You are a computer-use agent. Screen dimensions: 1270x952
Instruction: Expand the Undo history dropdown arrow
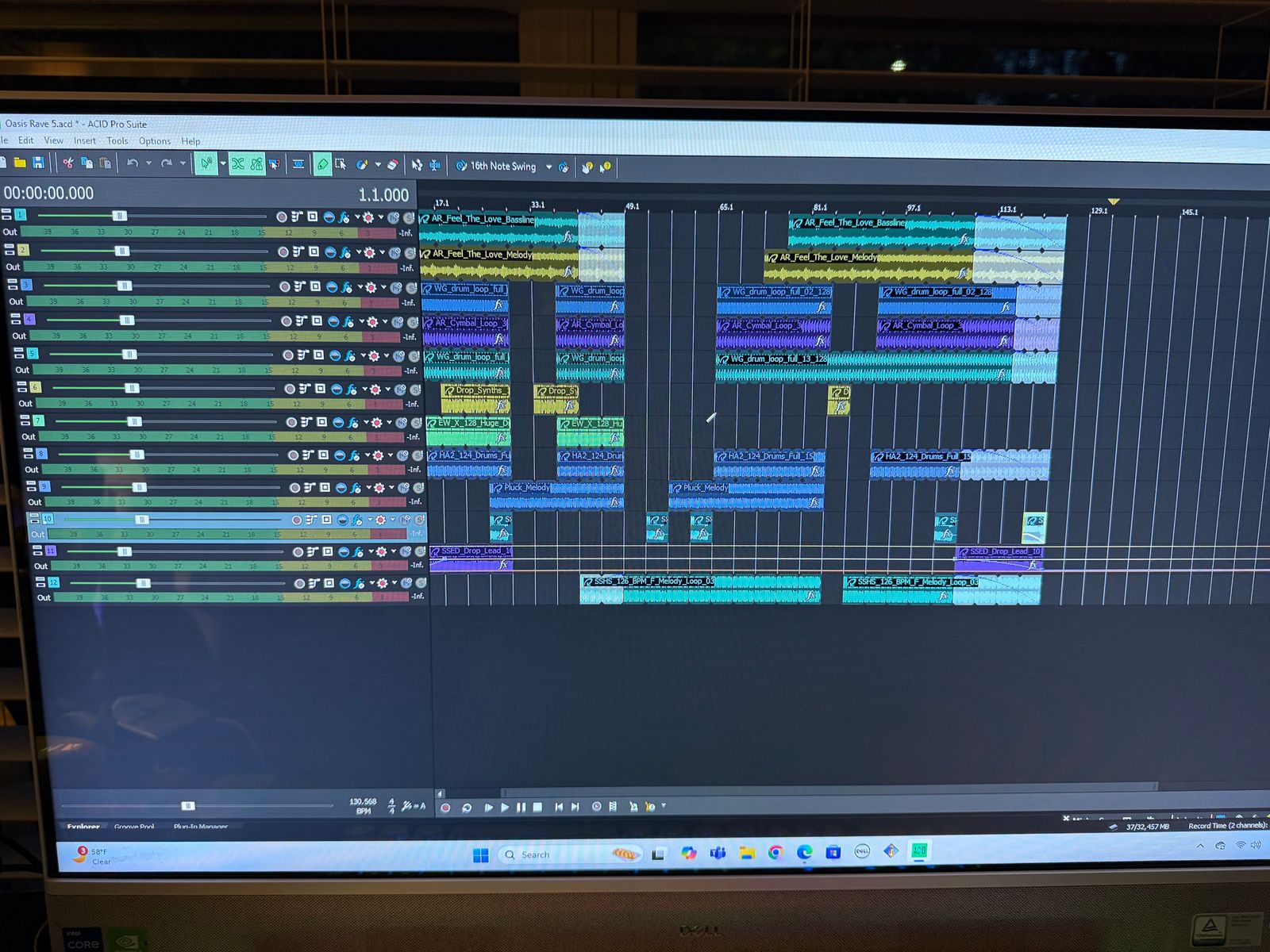pyautogui.click(x=148, y=164)
